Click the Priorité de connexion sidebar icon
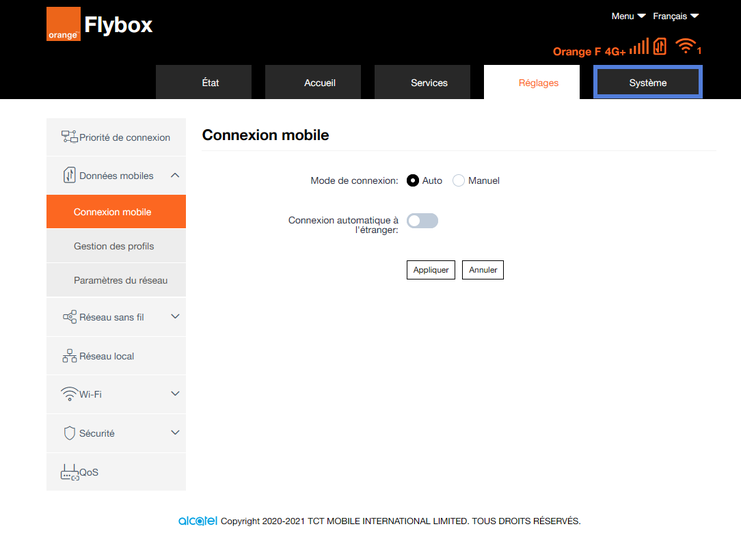This screenshot has height=546, width=741. 69,137
